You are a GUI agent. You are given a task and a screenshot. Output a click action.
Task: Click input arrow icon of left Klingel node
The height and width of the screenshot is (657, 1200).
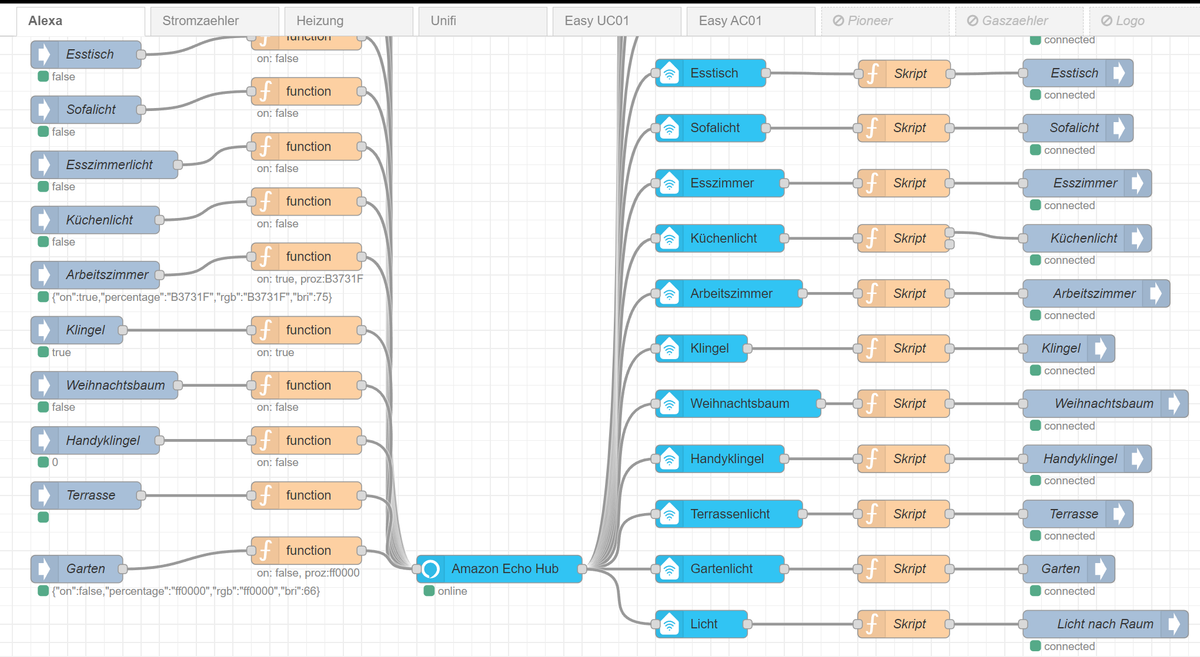(x=44, y=330)
